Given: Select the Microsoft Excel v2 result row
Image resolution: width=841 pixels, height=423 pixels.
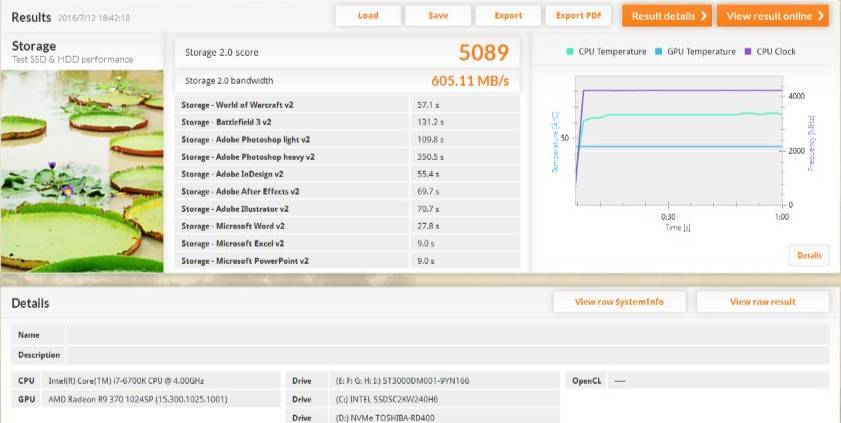Looking at the screenshot, I should pos(347,243).
